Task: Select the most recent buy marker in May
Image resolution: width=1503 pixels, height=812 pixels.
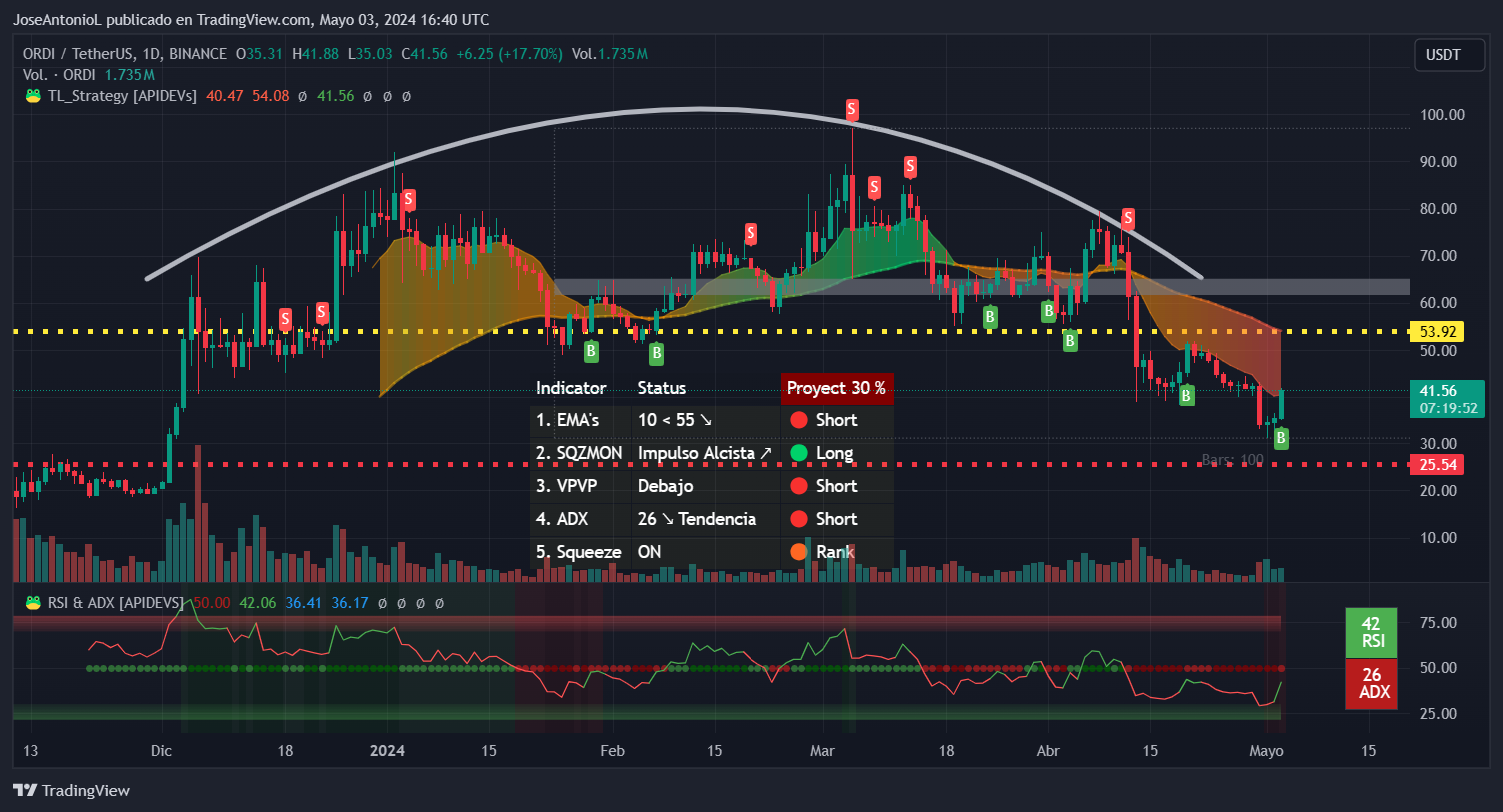Action: point(1280,438)
